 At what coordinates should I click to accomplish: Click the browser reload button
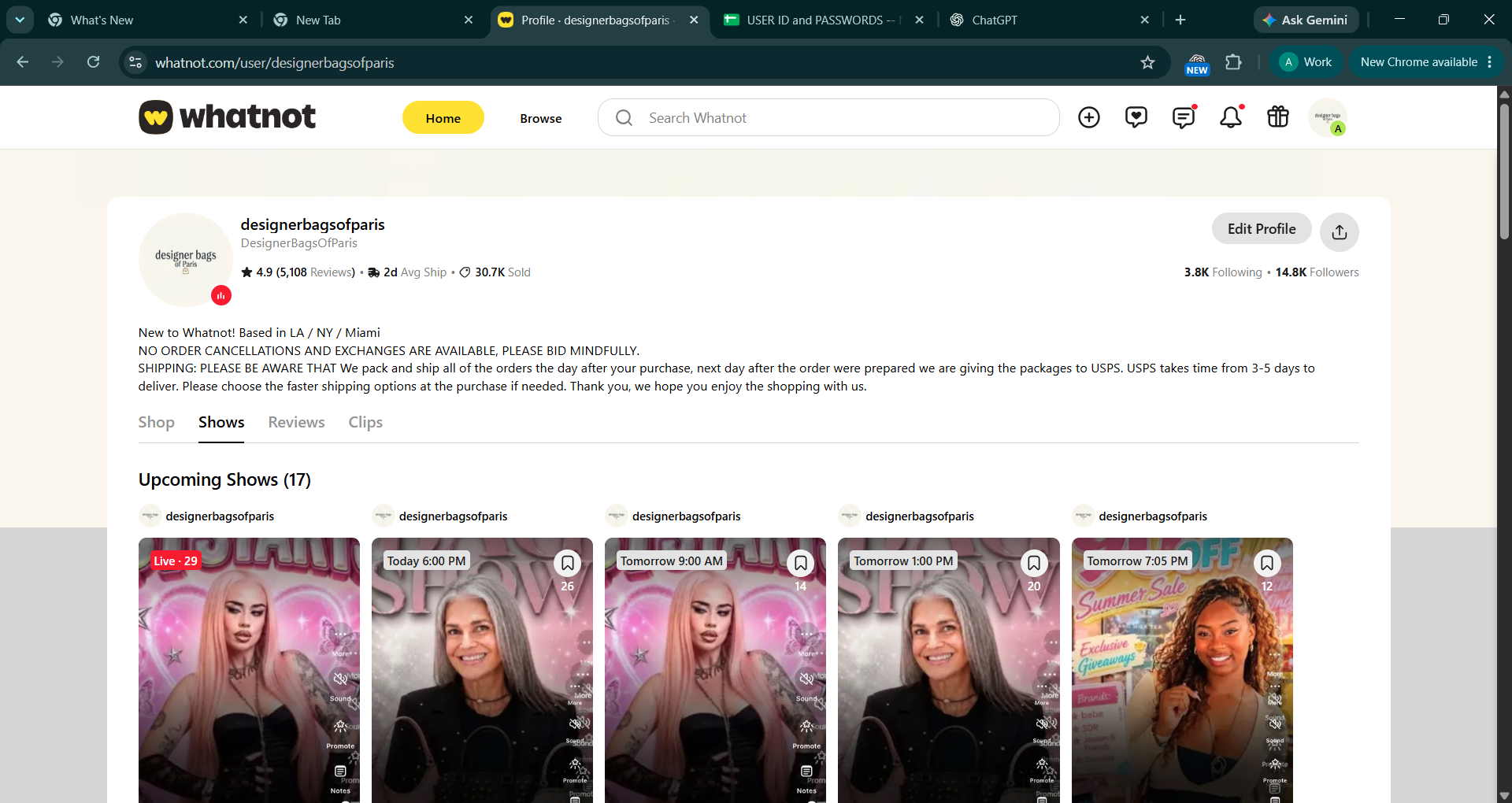(93, 62)
